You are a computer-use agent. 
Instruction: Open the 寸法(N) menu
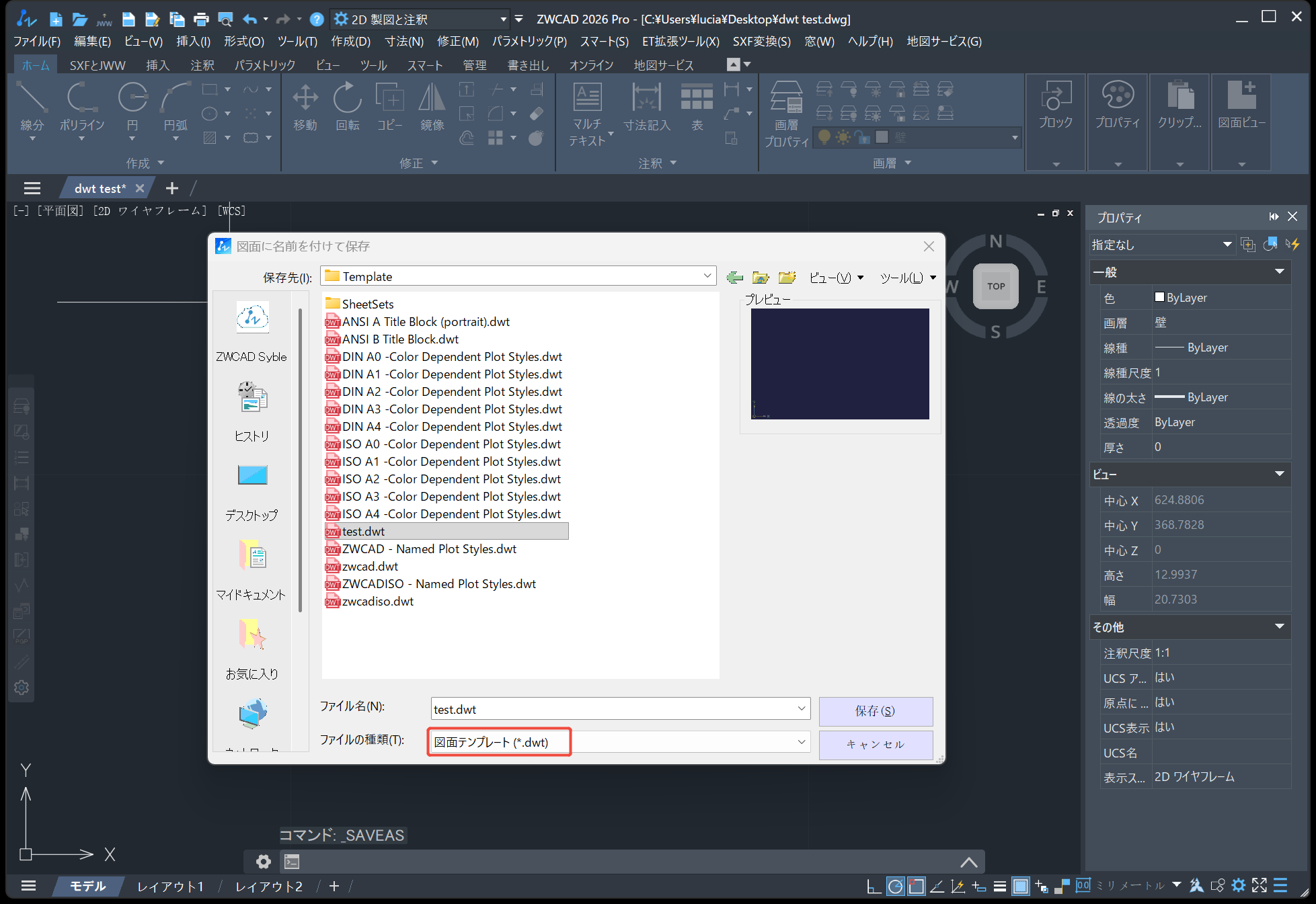(404, 42)
